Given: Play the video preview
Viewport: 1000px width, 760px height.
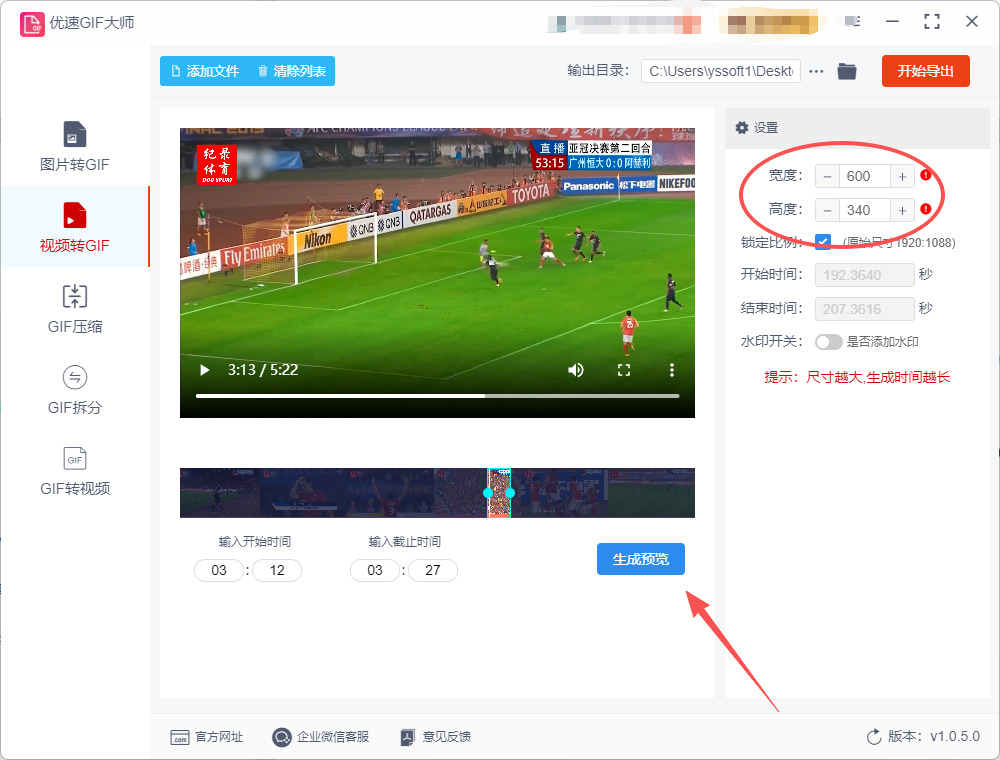Looking at the screenshot, I should pyautogui.click(x=204, y=370).
